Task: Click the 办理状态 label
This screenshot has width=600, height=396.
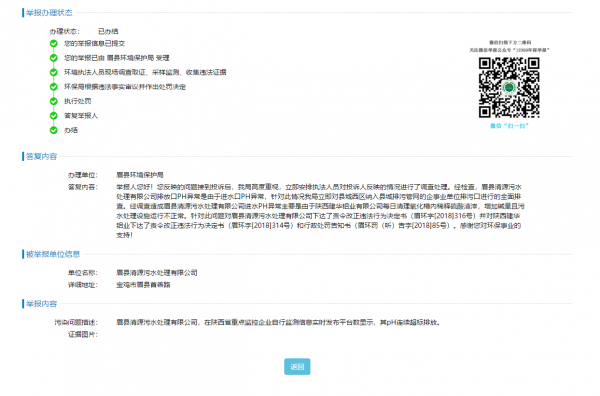Action: point(64,31)
